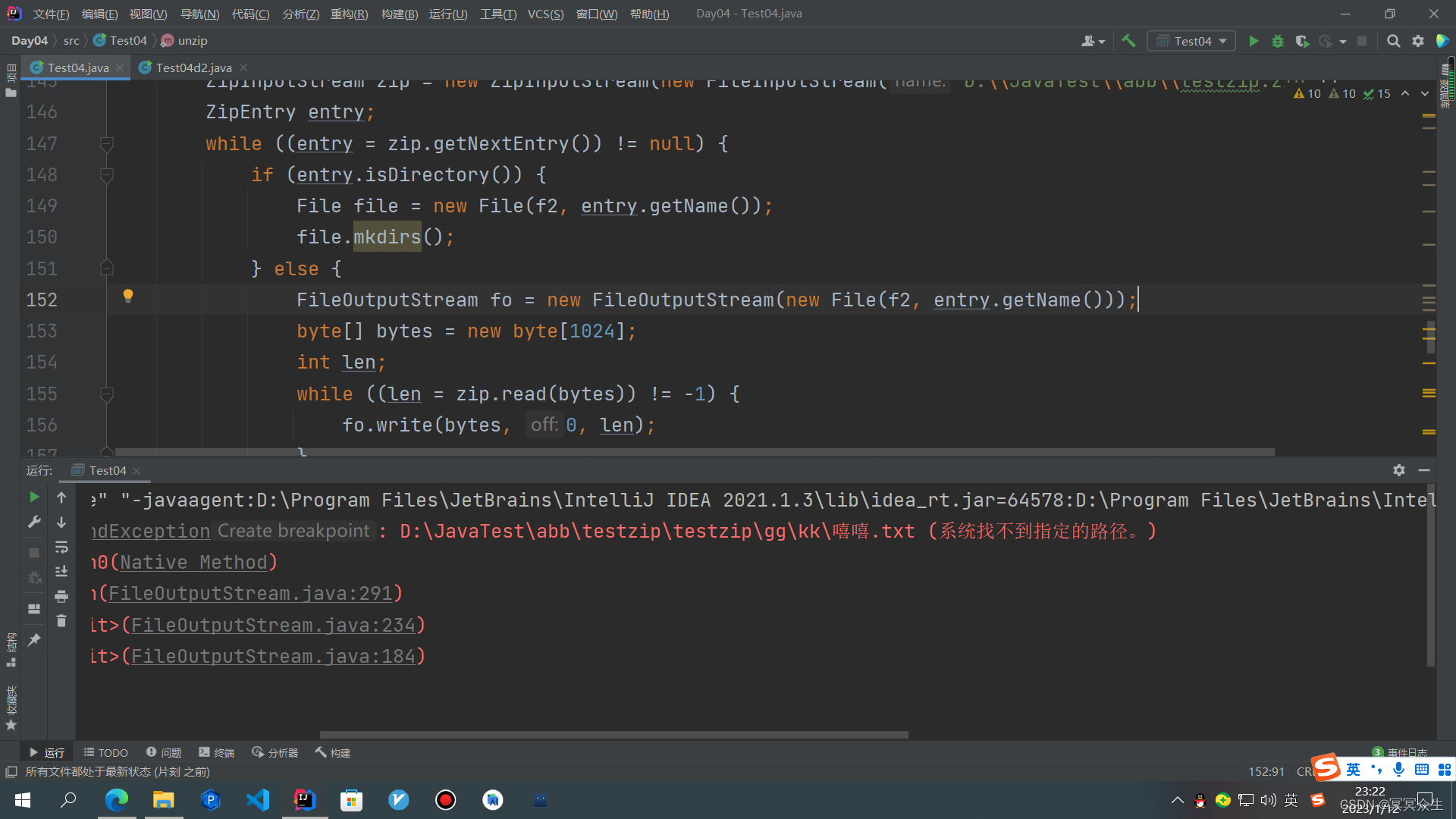The width and height of the screenshot is (1456, 819).
Task: Open FileOutputStream.java:234 stack link
Action: [273, 625]
